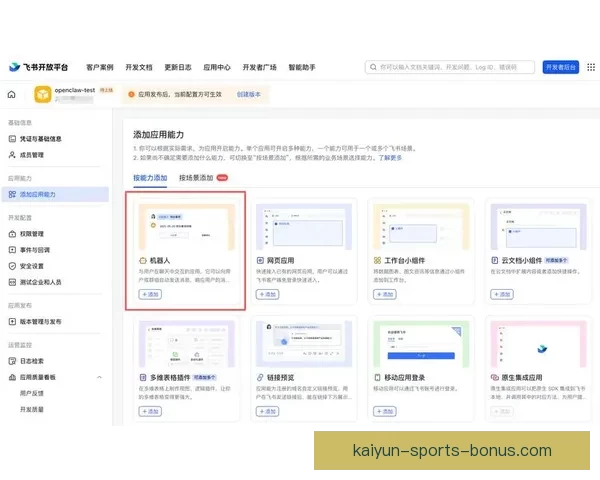
Task: Add the 多维表格插件 capability
Action: [150, 411]
